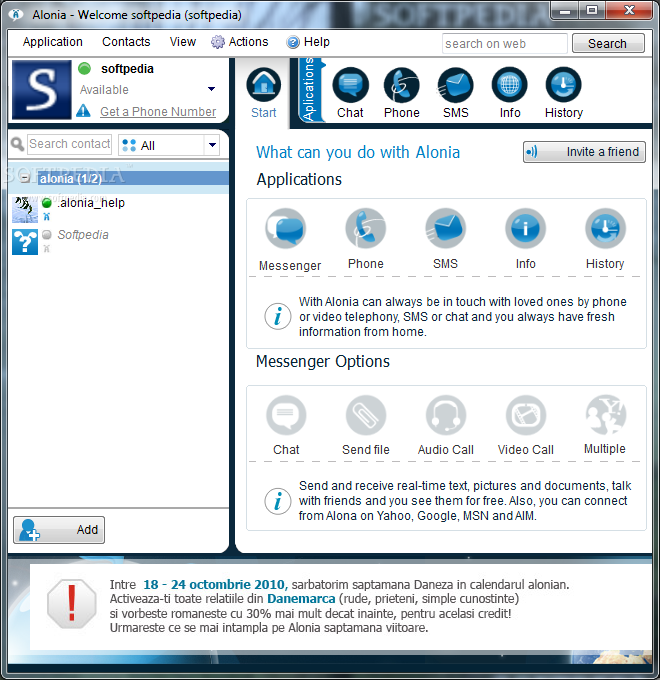Click the Add contact button

pyautogui.click(x=59, y=530)
